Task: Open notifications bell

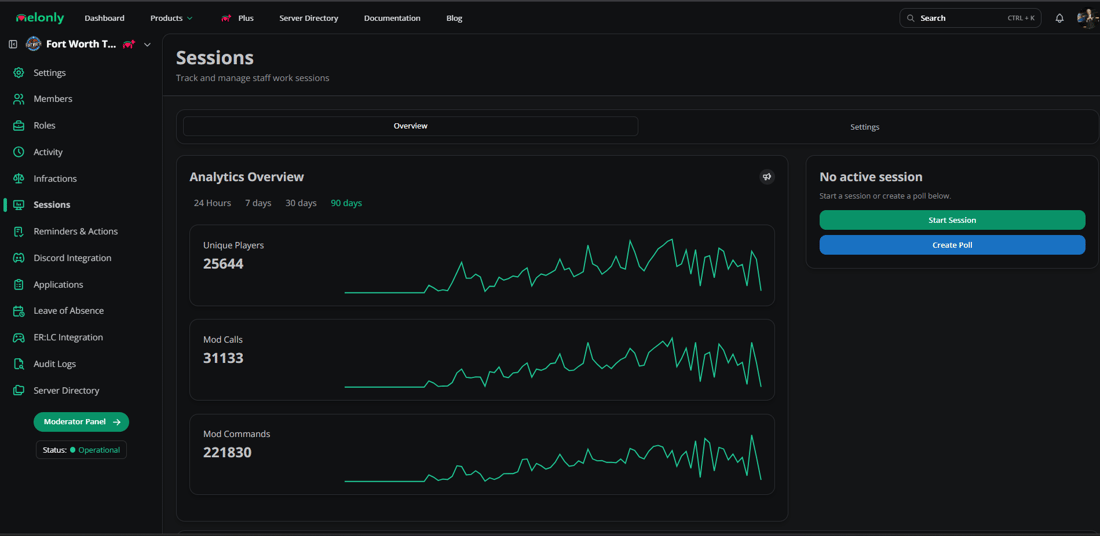Action: pyautogui.click(x=1059, y=18)
